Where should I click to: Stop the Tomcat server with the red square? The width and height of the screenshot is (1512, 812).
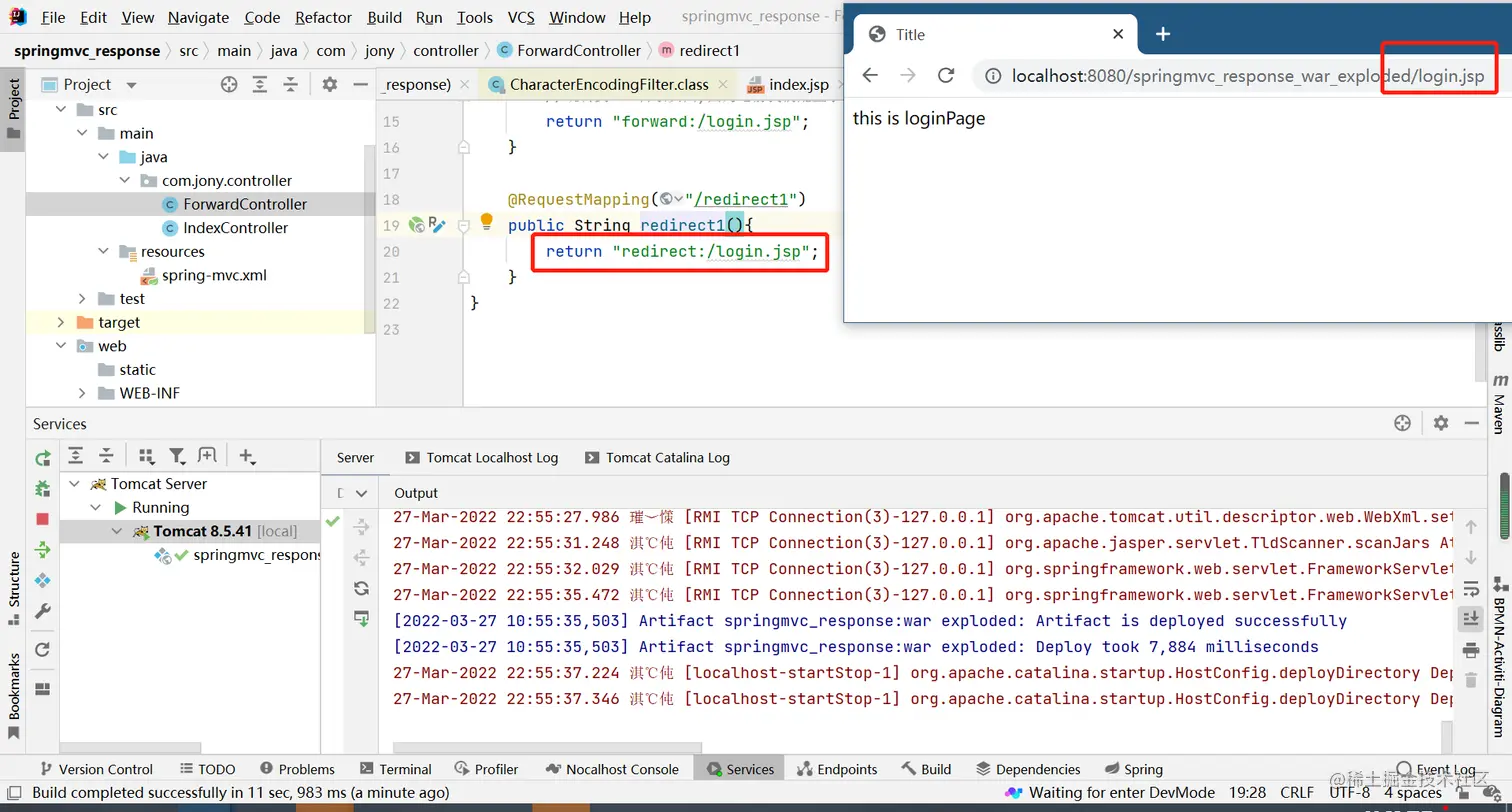coord(43,519)
